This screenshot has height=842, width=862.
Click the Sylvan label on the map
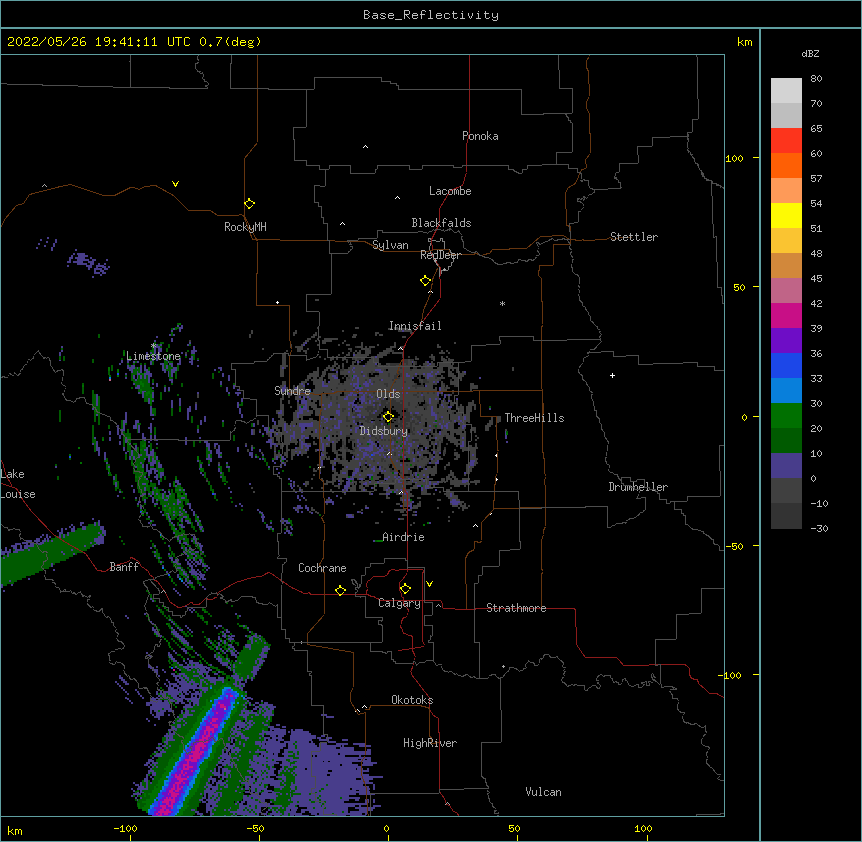[x=390, y=245]
